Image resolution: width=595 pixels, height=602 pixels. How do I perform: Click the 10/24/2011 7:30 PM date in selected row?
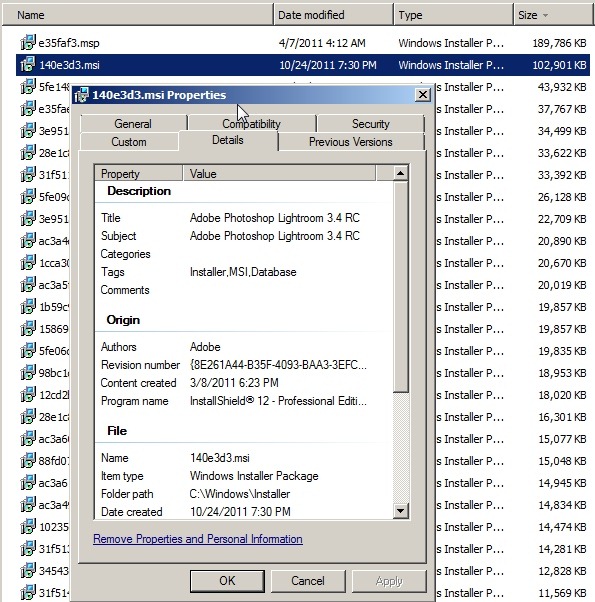[x=328, y=65]
